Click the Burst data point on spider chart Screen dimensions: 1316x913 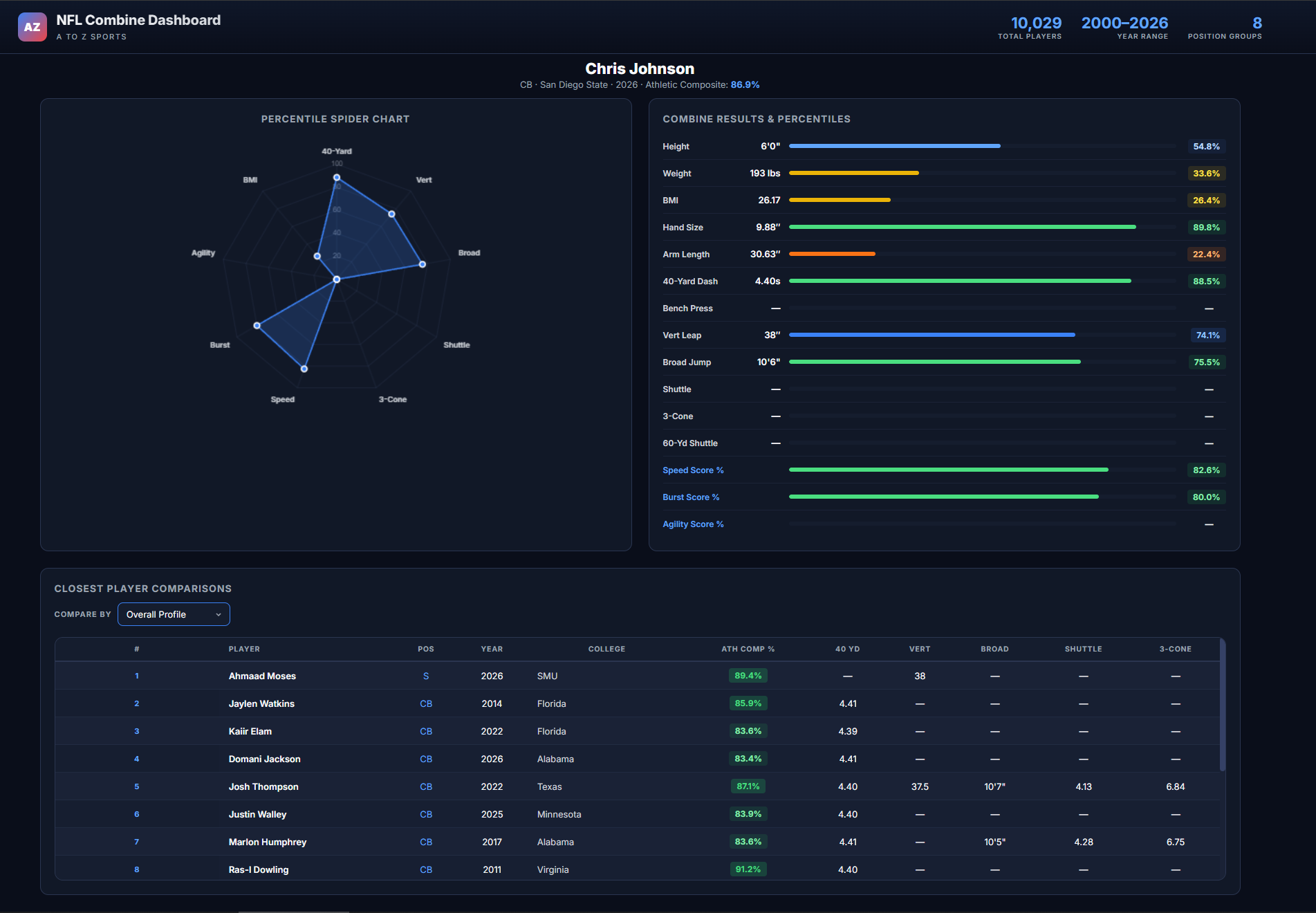click(257, 325)
